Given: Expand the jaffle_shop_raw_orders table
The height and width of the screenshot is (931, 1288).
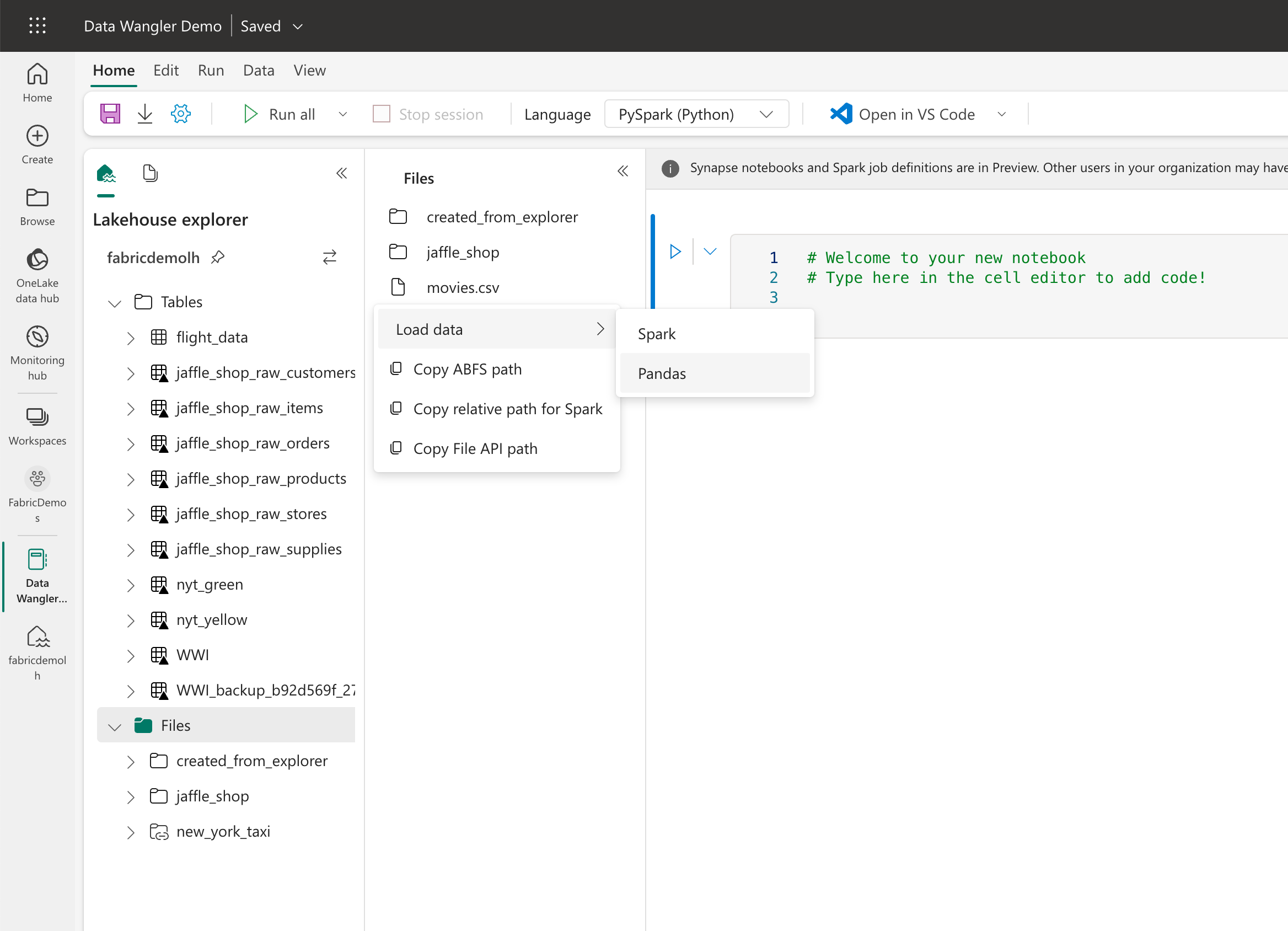Looking at the screenshot, I should pos(131,443).
